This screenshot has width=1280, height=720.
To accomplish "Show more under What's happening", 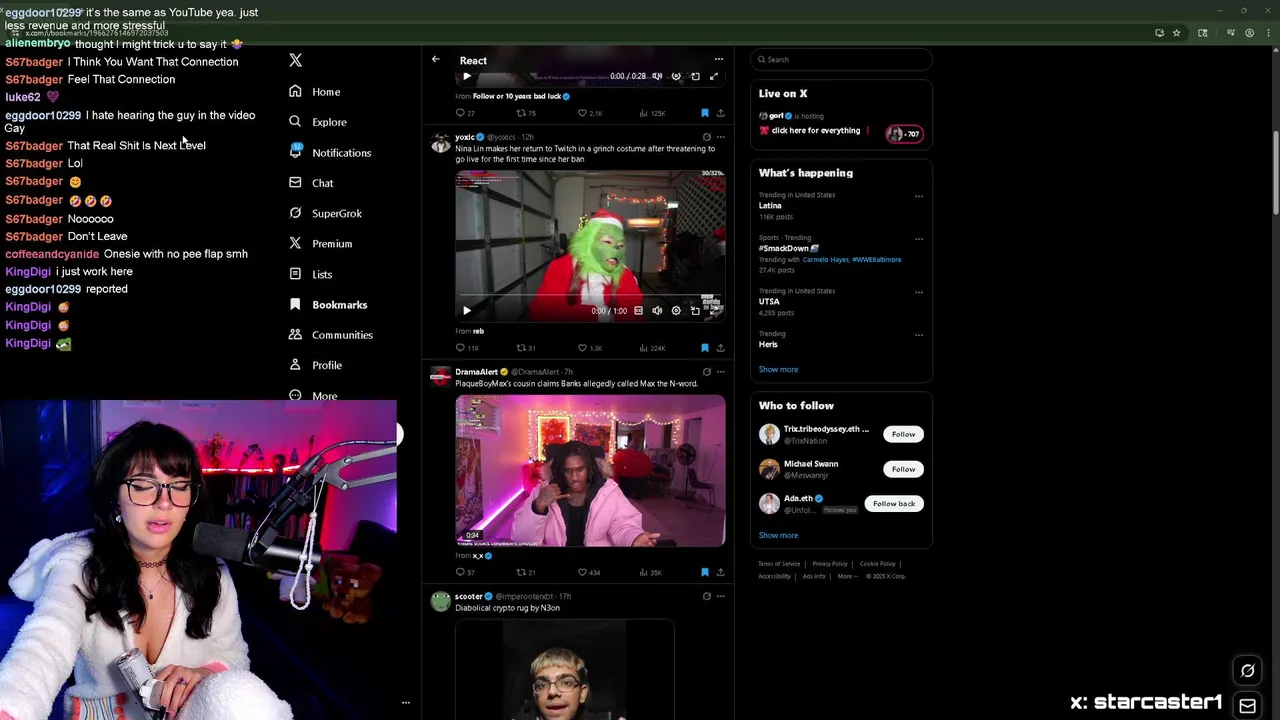I will click(778, 370).
